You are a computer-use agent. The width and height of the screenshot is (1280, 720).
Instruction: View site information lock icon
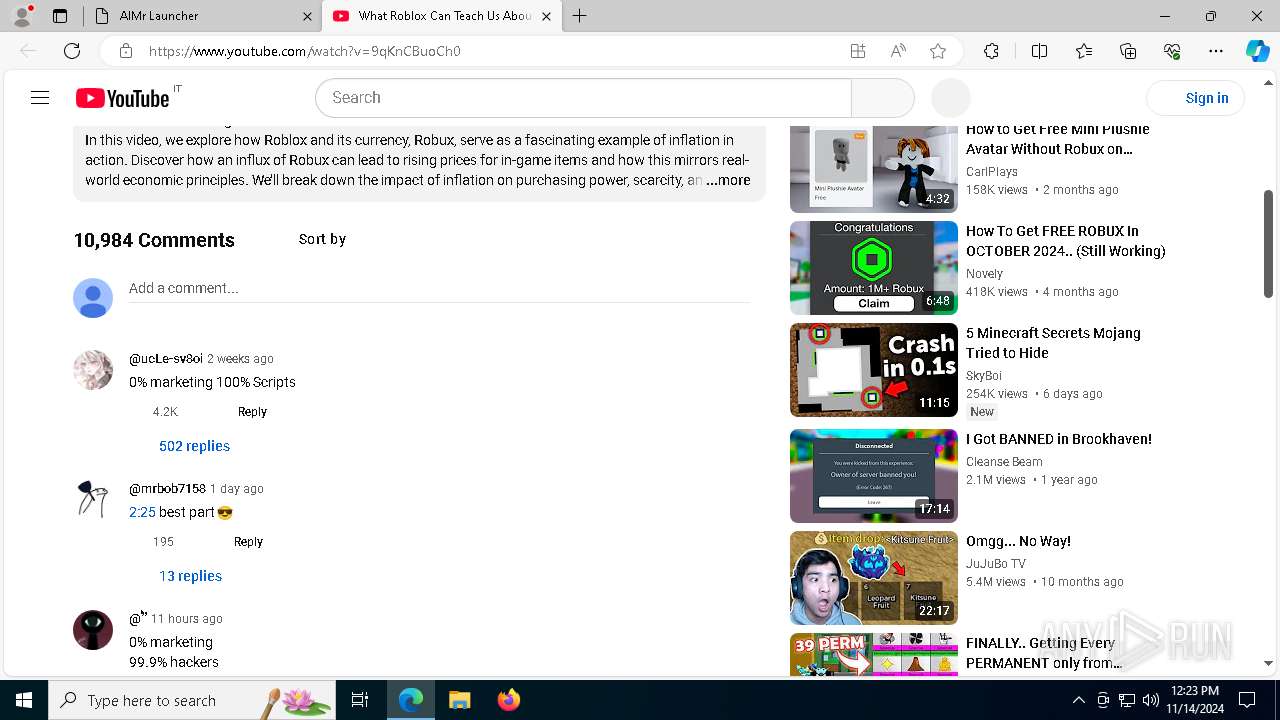(125, 51)
